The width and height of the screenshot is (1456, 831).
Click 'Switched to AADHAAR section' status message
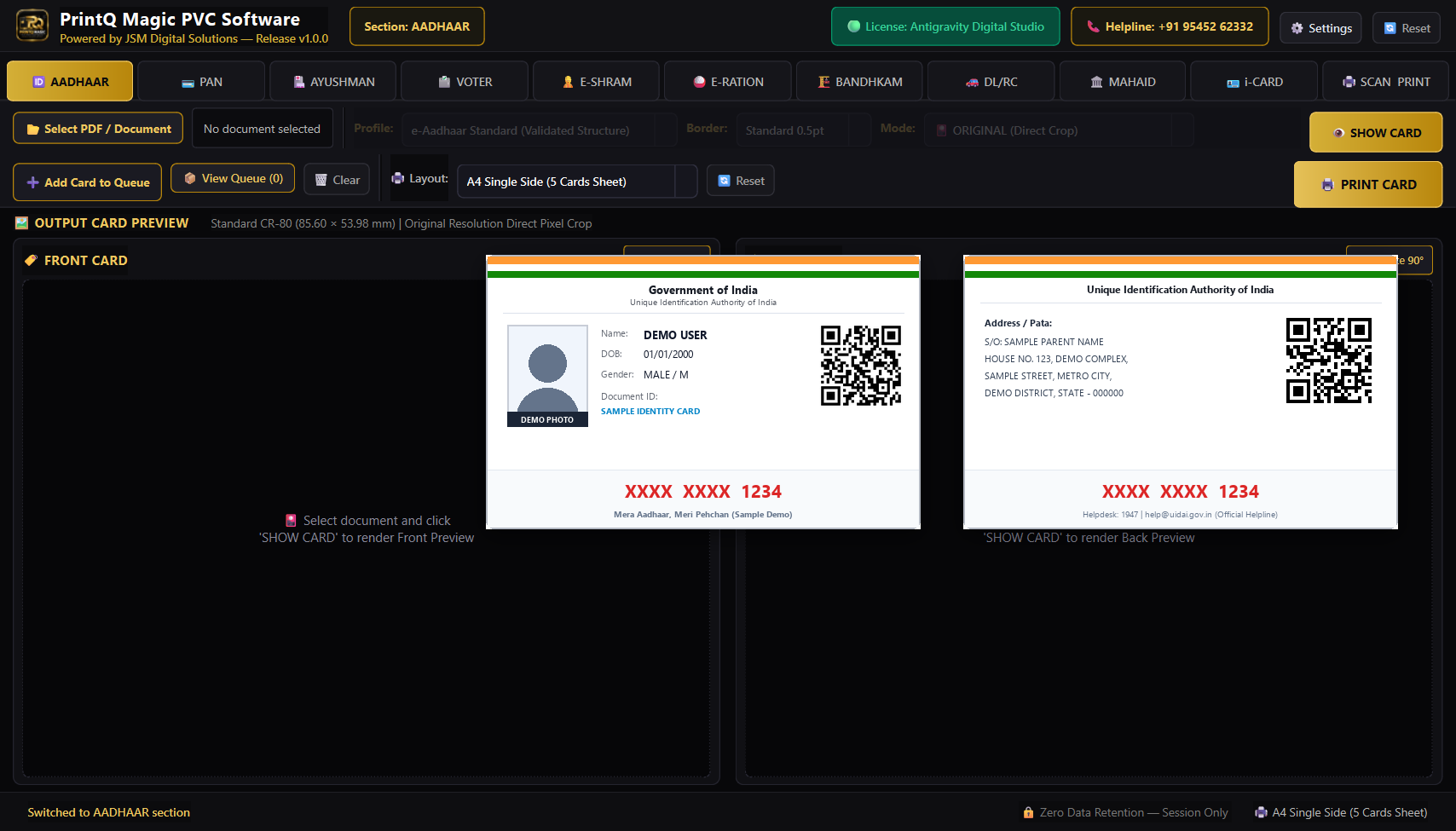coord(109,813)
